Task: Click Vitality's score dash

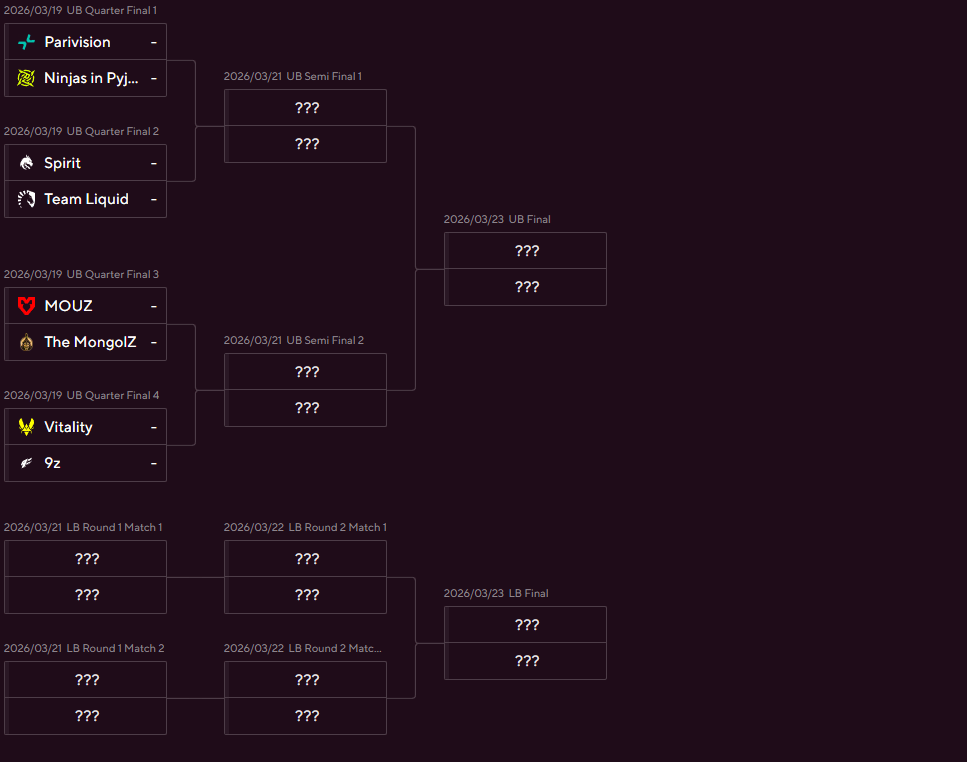Action: [x=154, y=427]
